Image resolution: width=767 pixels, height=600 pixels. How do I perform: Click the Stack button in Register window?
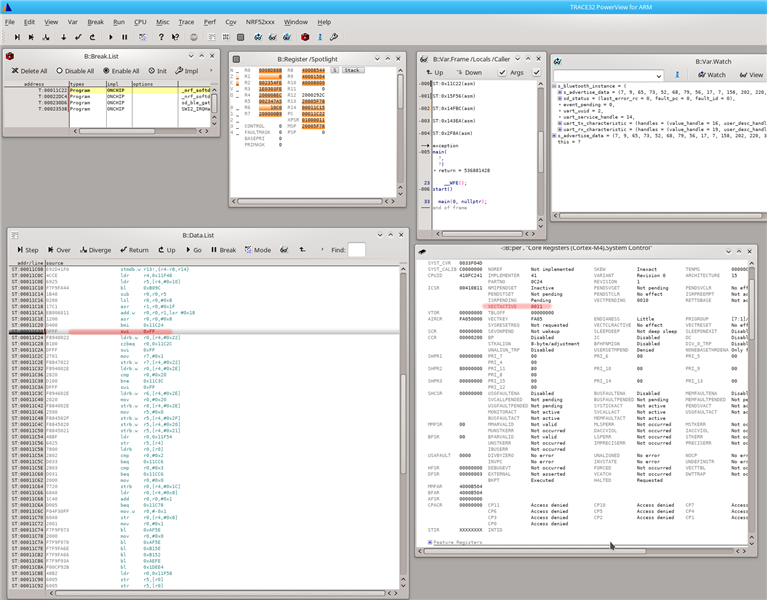pyautogui.click(x=352, y=70)
